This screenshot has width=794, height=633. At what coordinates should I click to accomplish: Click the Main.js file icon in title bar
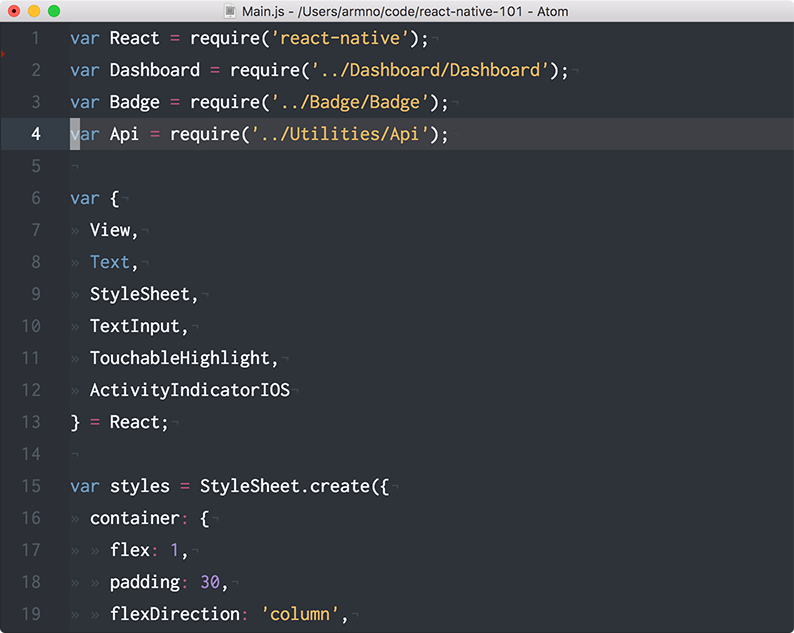coord(230,11)
